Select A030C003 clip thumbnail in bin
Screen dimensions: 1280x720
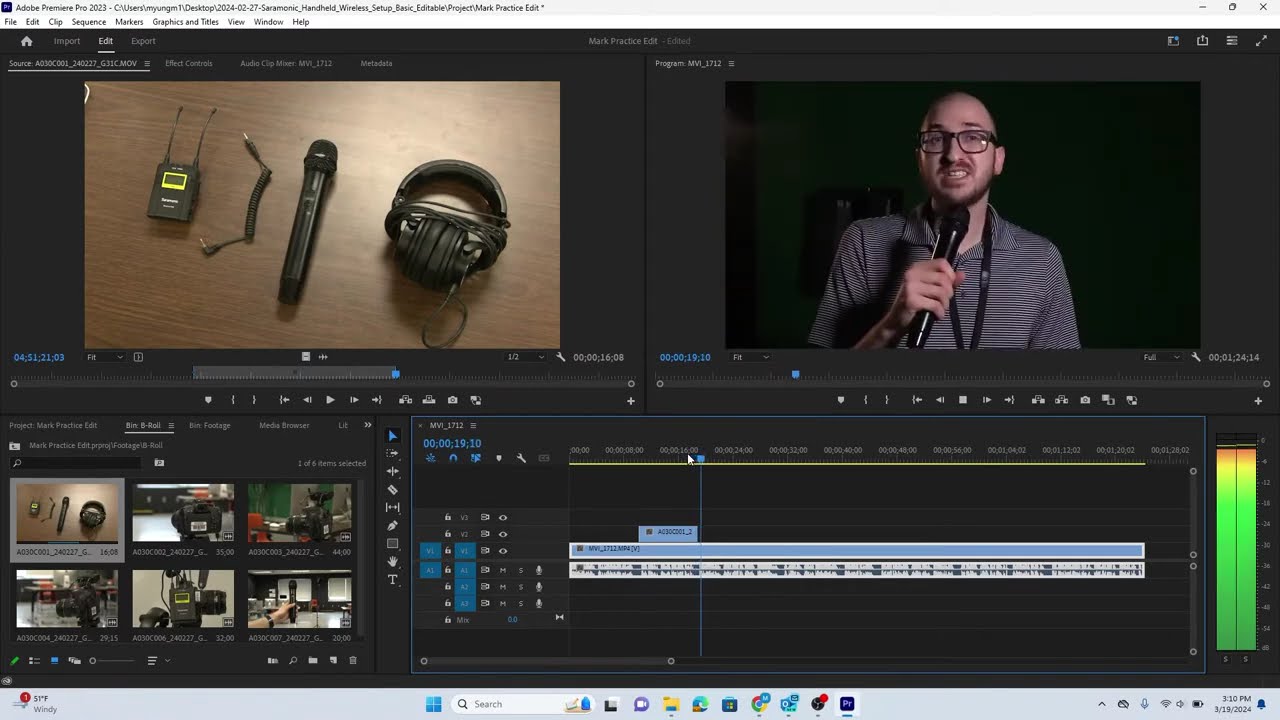300,513
